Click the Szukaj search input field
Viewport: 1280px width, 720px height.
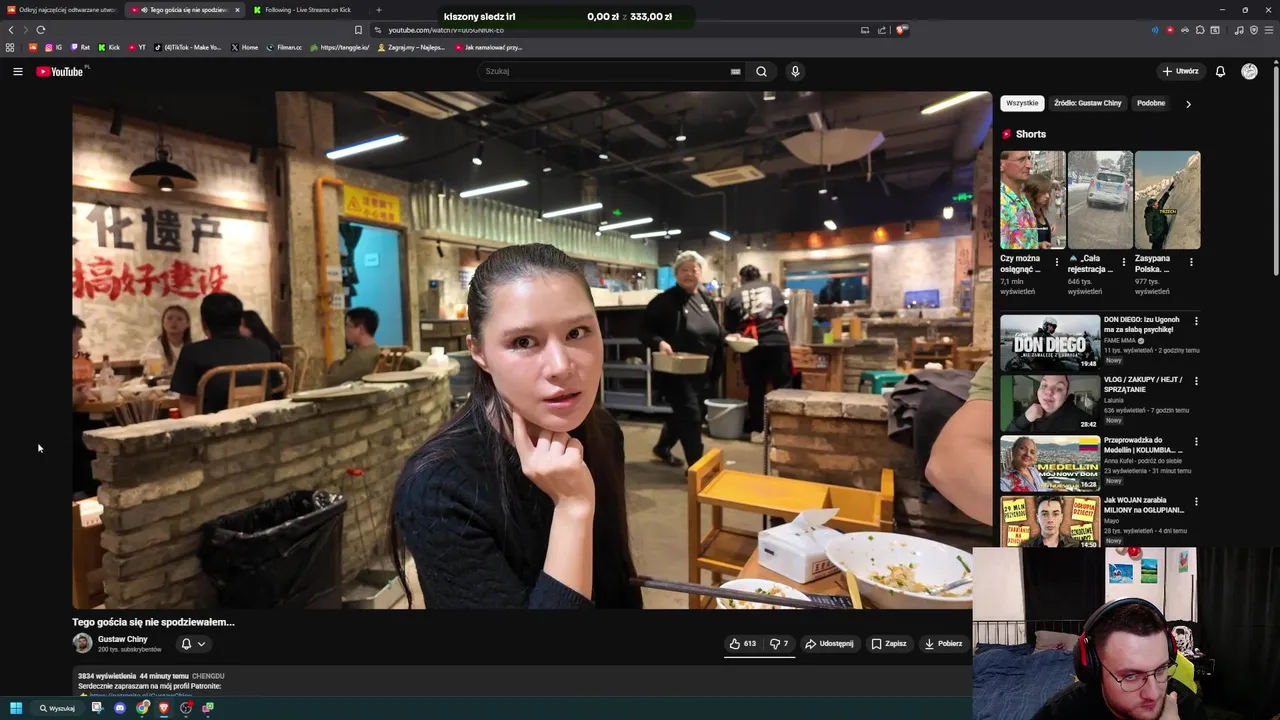coord(605,71)
